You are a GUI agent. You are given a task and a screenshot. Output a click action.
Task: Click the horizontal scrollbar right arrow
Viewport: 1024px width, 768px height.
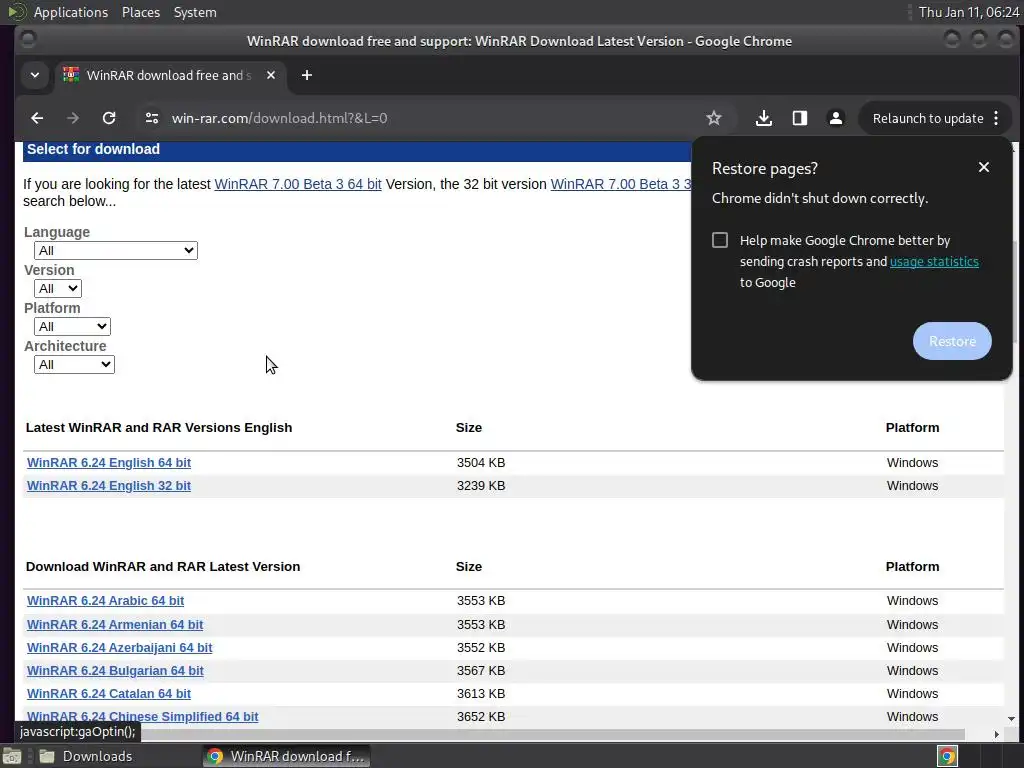point(997,735)
